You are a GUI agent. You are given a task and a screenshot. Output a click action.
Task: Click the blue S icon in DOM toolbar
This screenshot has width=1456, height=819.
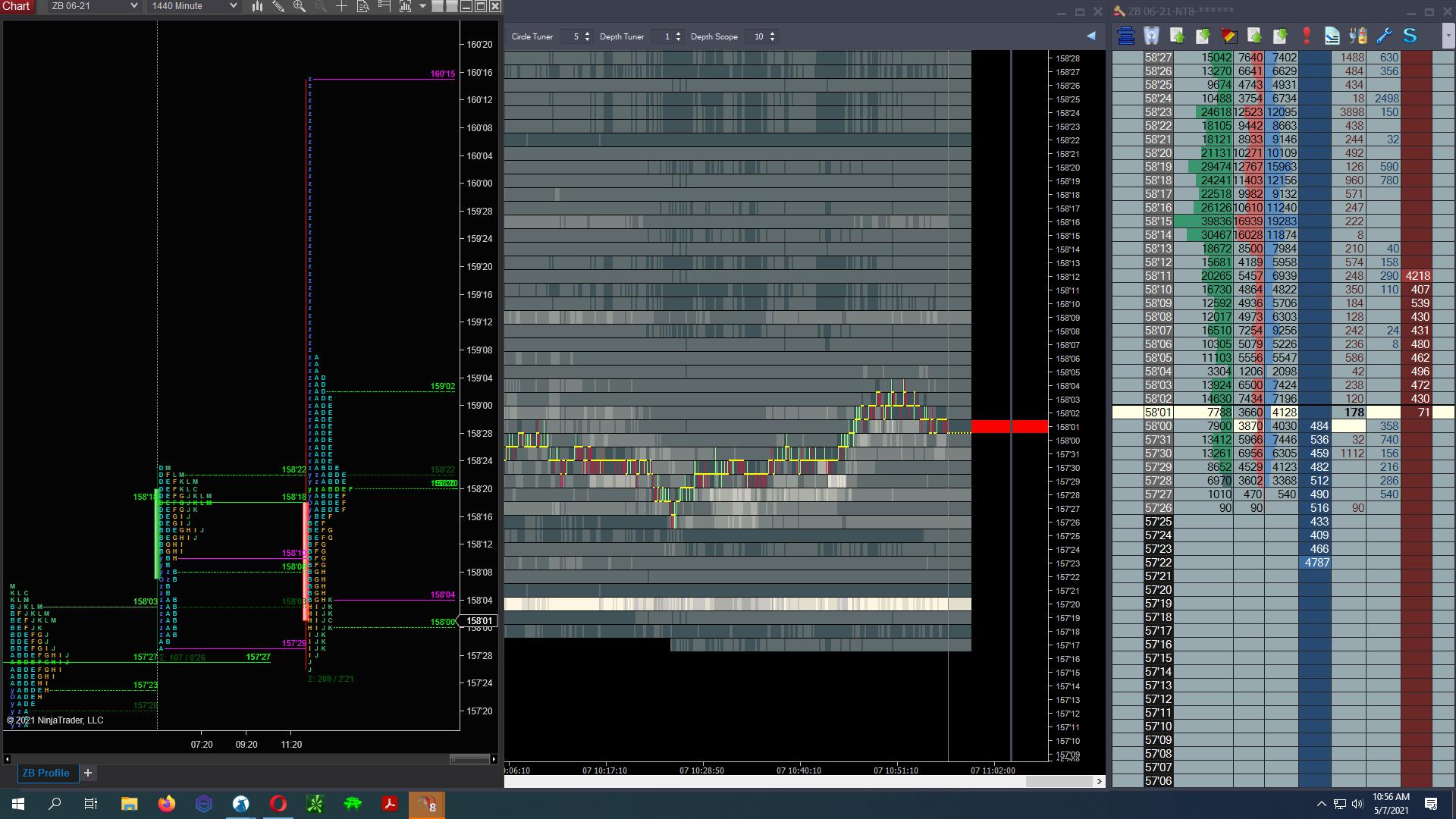(1410, 36)
